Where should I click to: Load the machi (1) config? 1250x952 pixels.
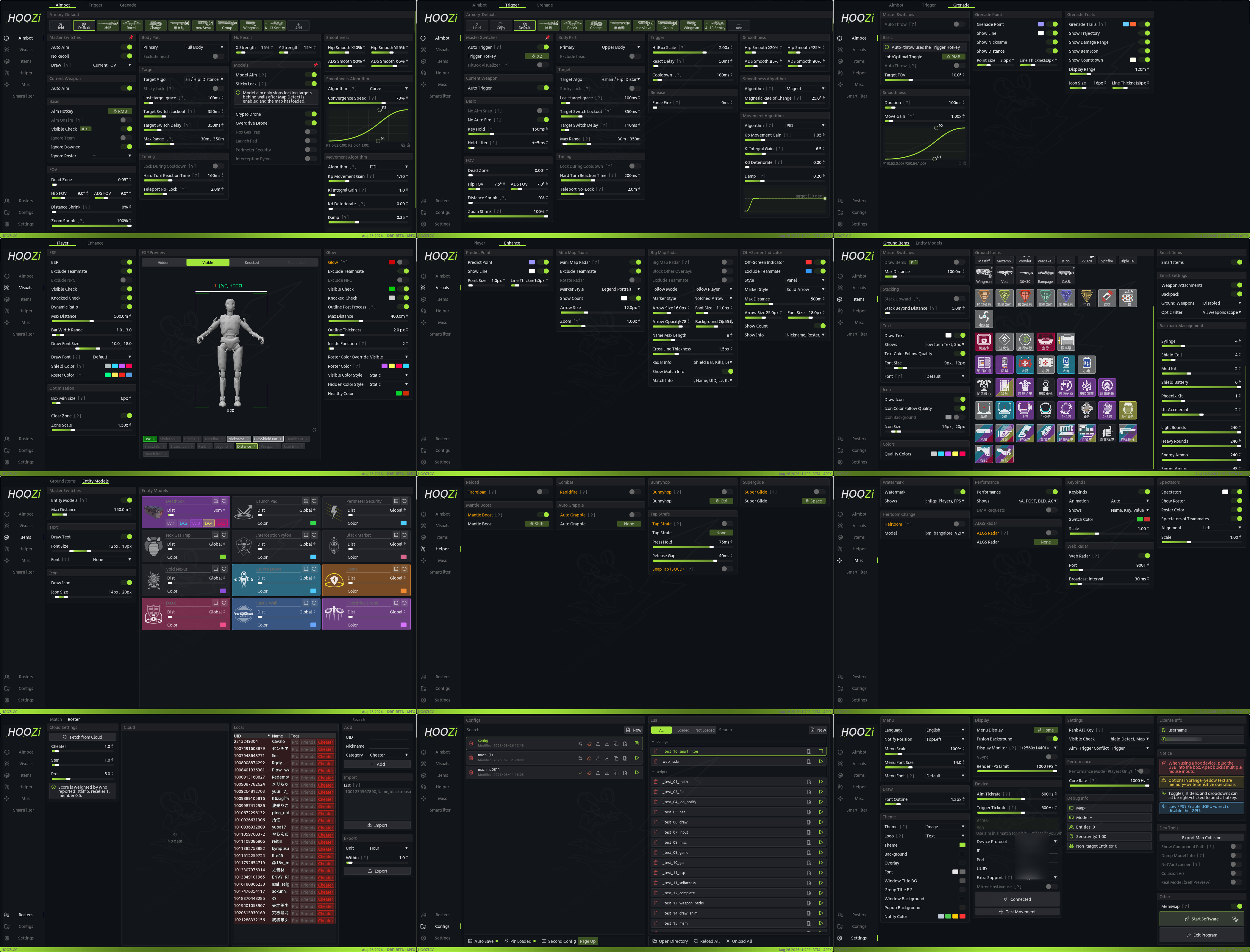637,758
